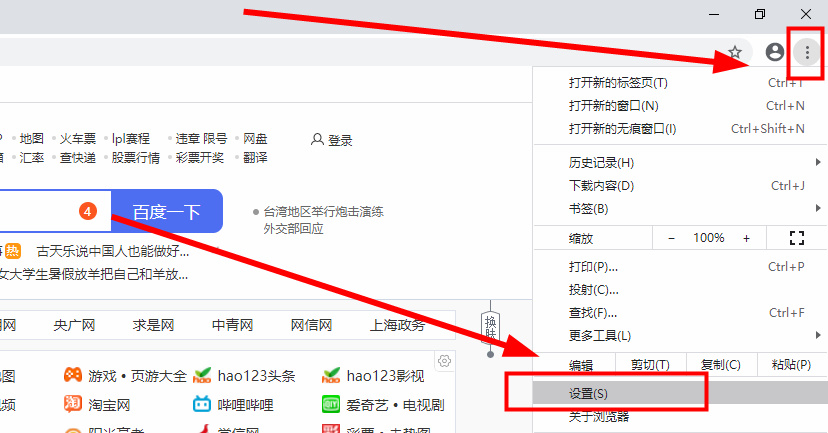Open 关于浏览器 menu item
The width and height of the screenshot is (828, 433).
coord(680,416)
